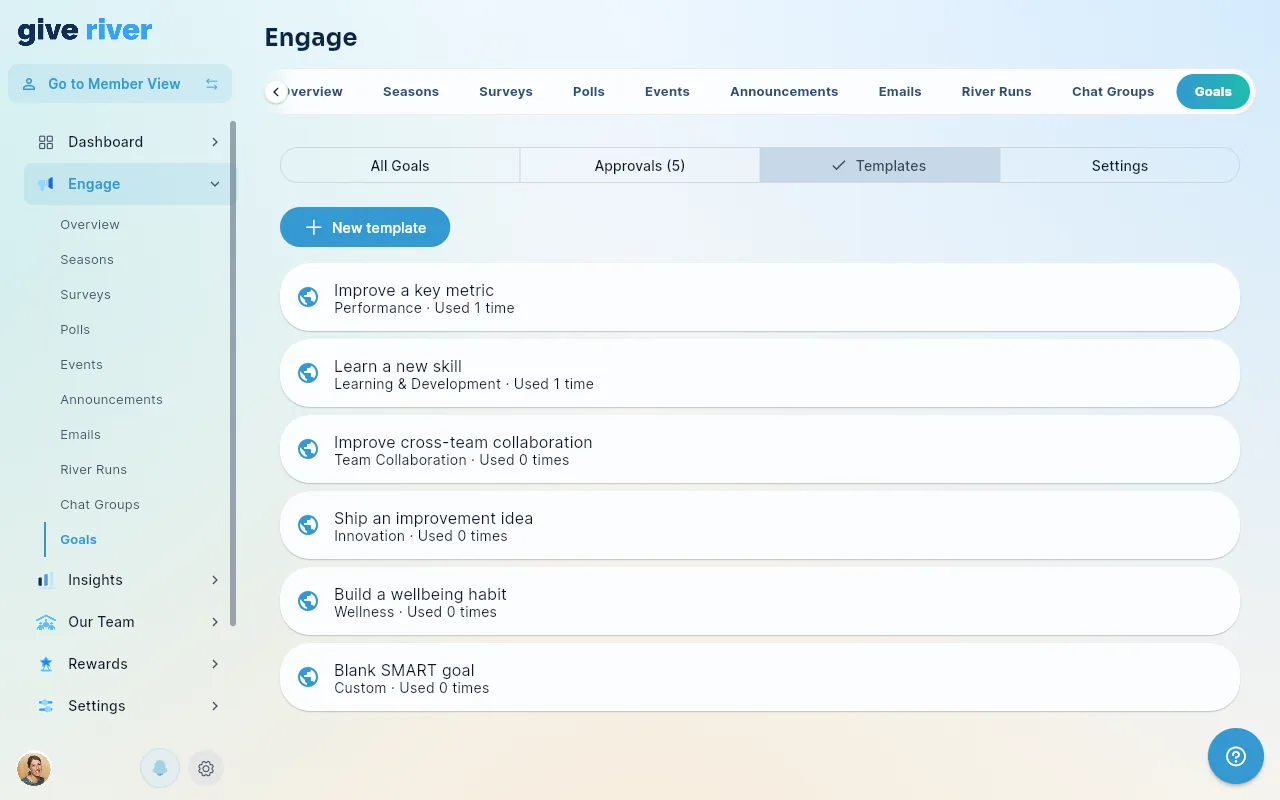Viewport: 1280px width, 800px height.
Task: Click the swap arrows icon on Member View
Action: click(x=212, y=84)
